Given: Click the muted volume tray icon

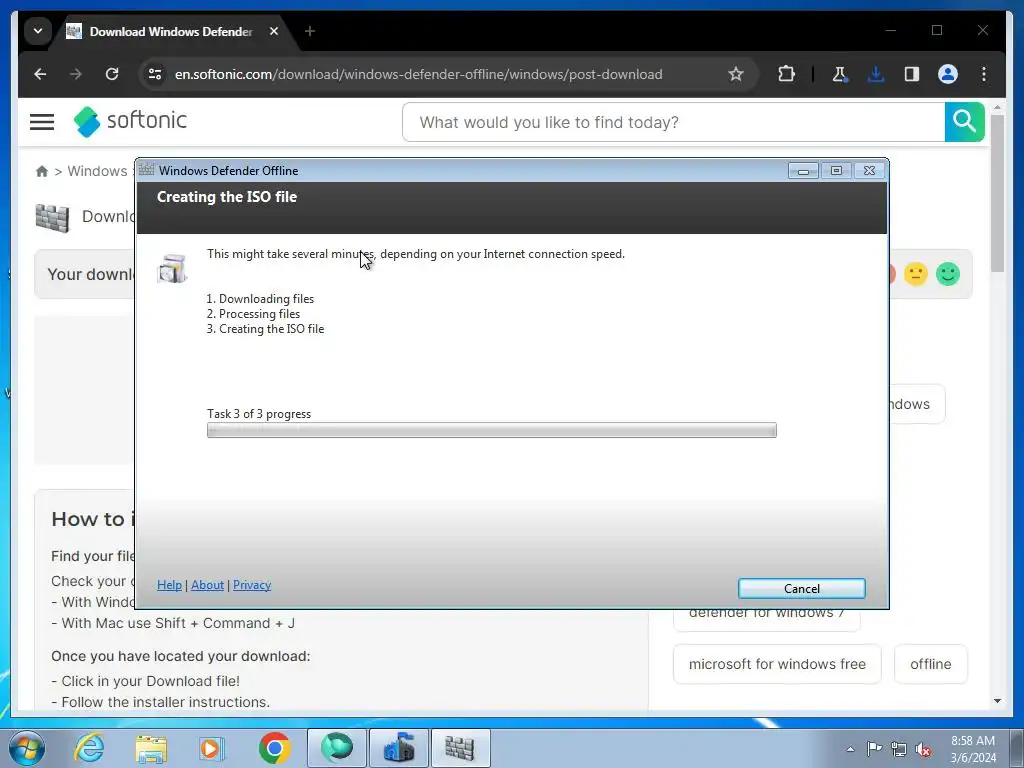Looking at the screenshot, I should [x=923, y=749].
